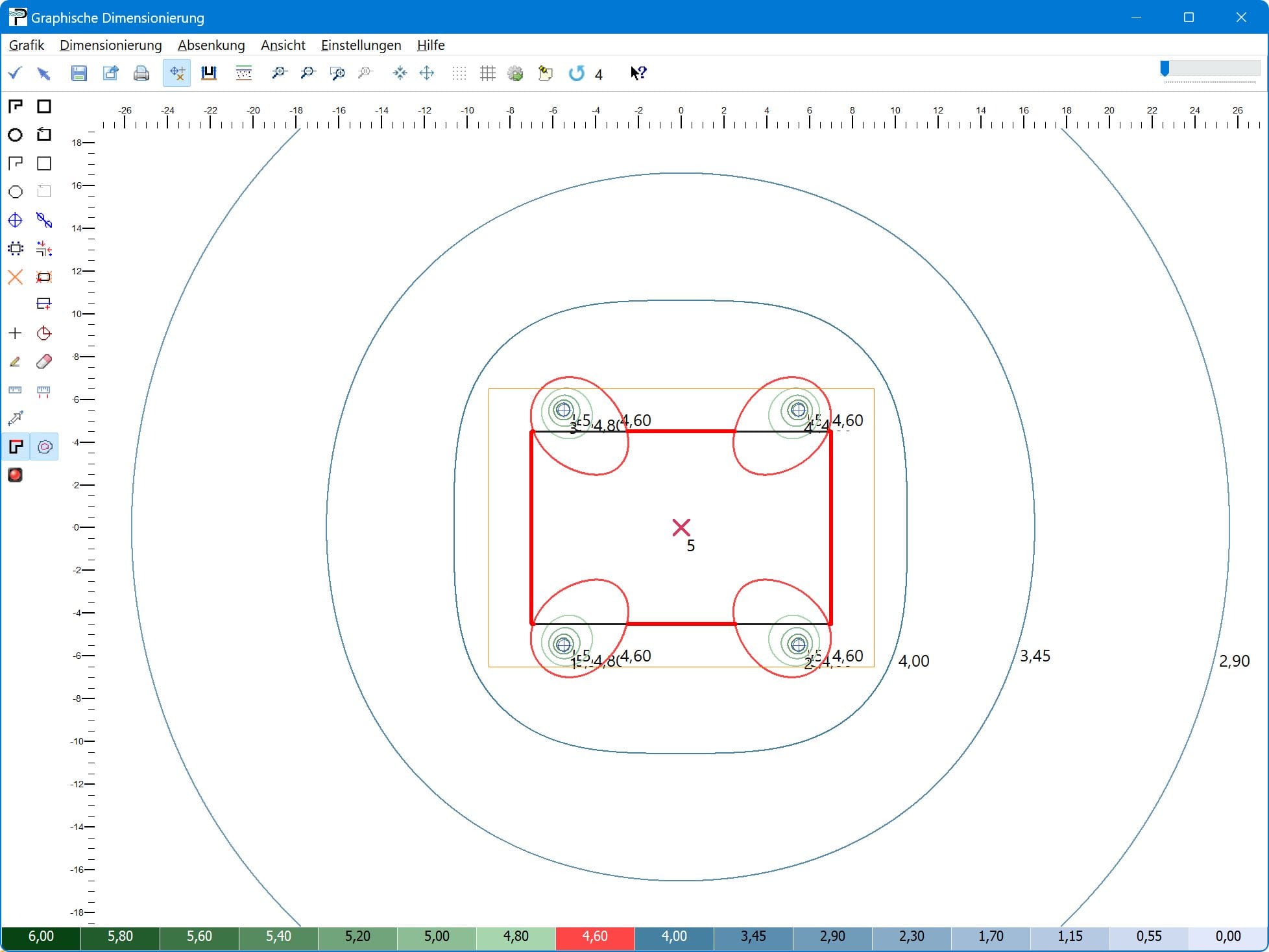1269x952 pixels.
Task: Open the Absenkung menu
Action: point(211,45)
